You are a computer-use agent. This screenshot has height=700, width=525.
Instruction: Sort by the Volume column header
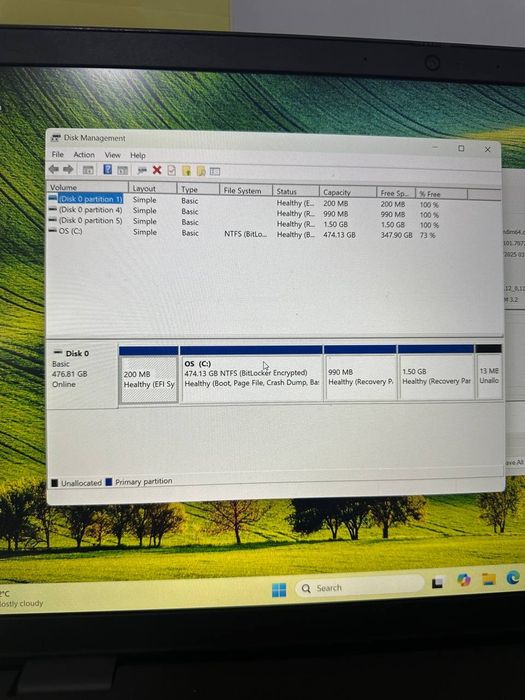tap(88, 187)
